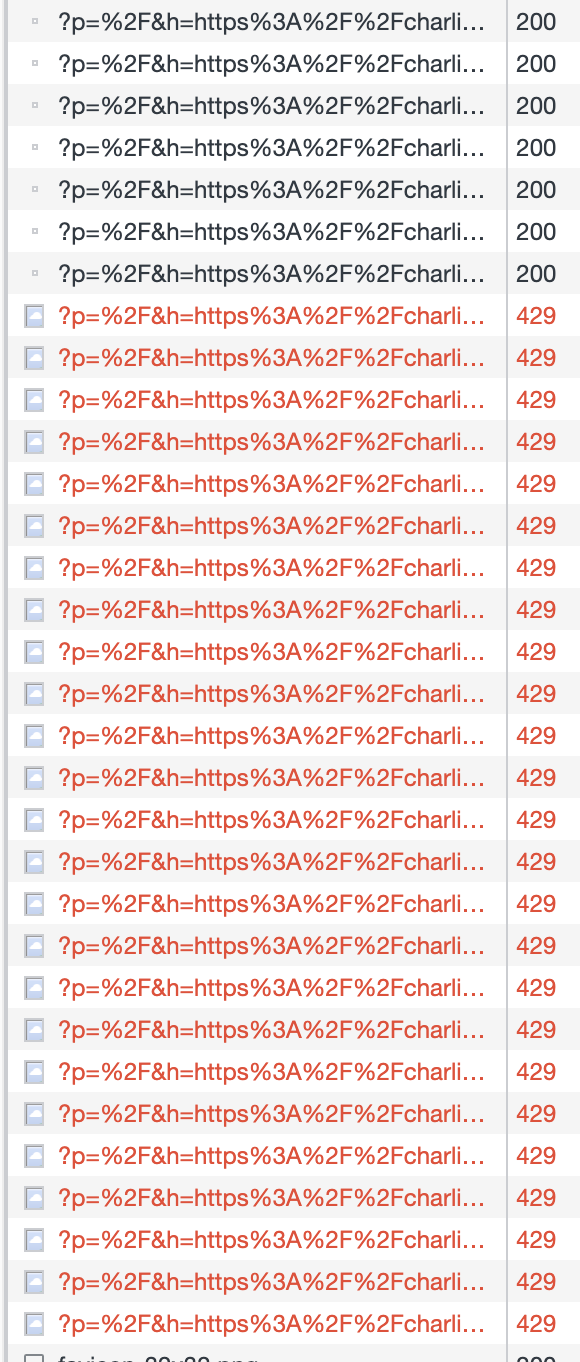Click the icon of the favicon png row
The width and height of the screenshot is (580, 1362).
tap(35, 1358)
